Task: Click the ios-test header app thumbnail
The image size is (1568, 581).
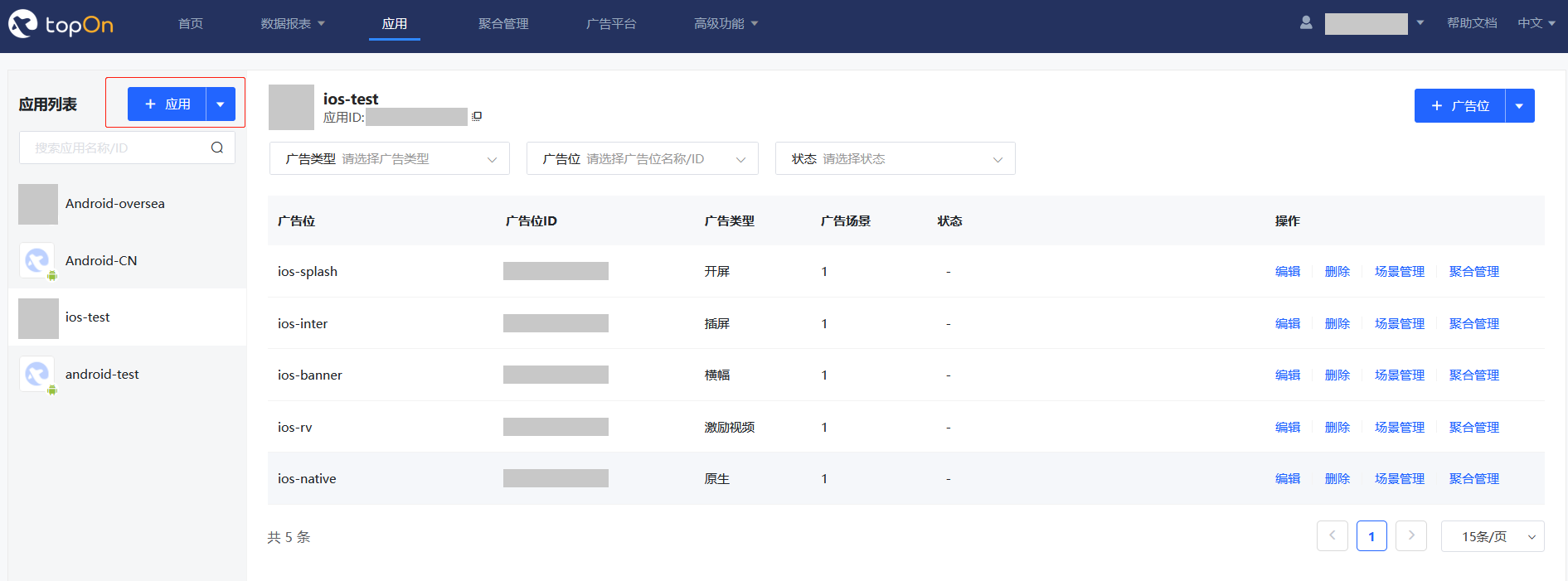Action: click(291, 107)
